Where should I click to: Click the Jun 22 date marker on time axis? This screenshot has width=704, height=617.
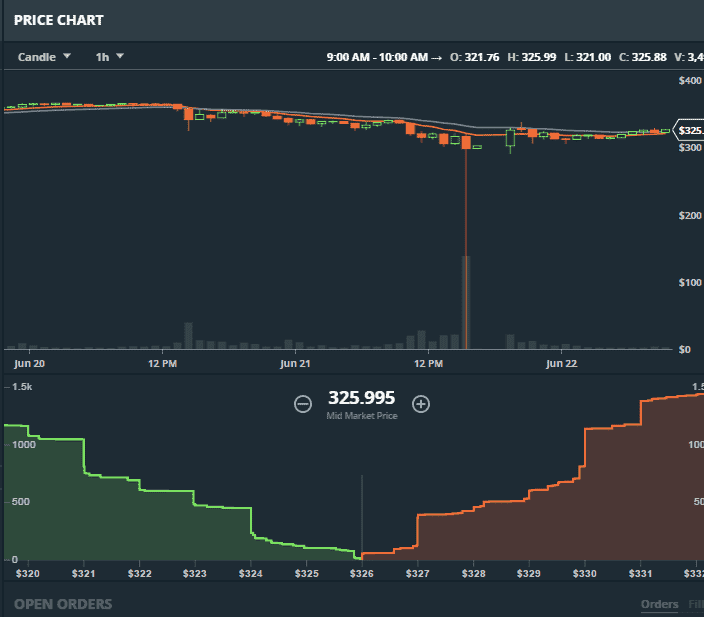pos(561,363)
